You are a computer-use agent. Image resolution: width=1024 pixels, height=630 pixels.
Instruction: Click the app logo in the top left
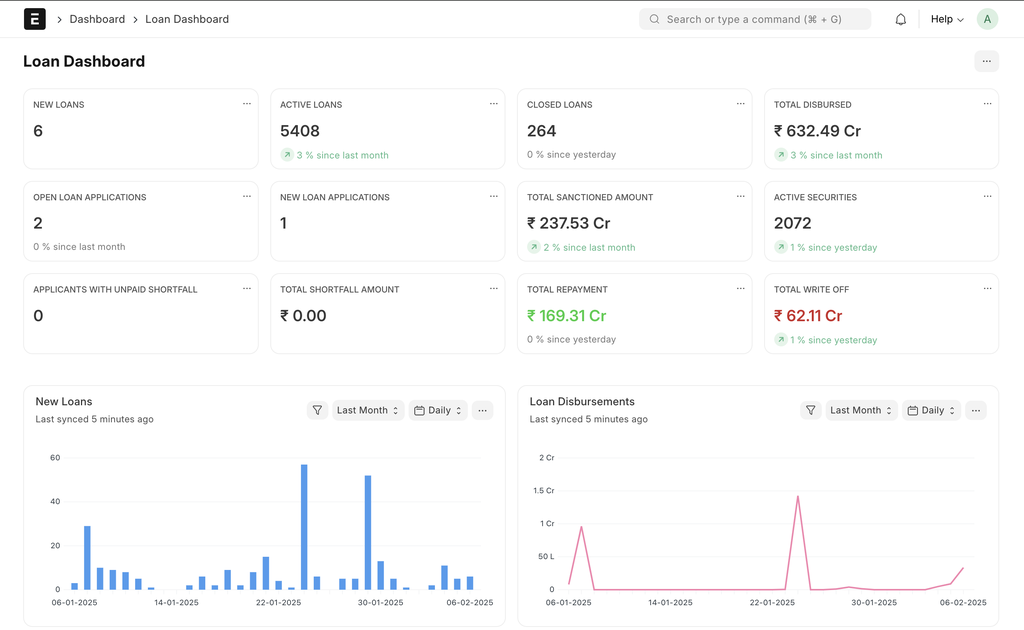[34, 18]
